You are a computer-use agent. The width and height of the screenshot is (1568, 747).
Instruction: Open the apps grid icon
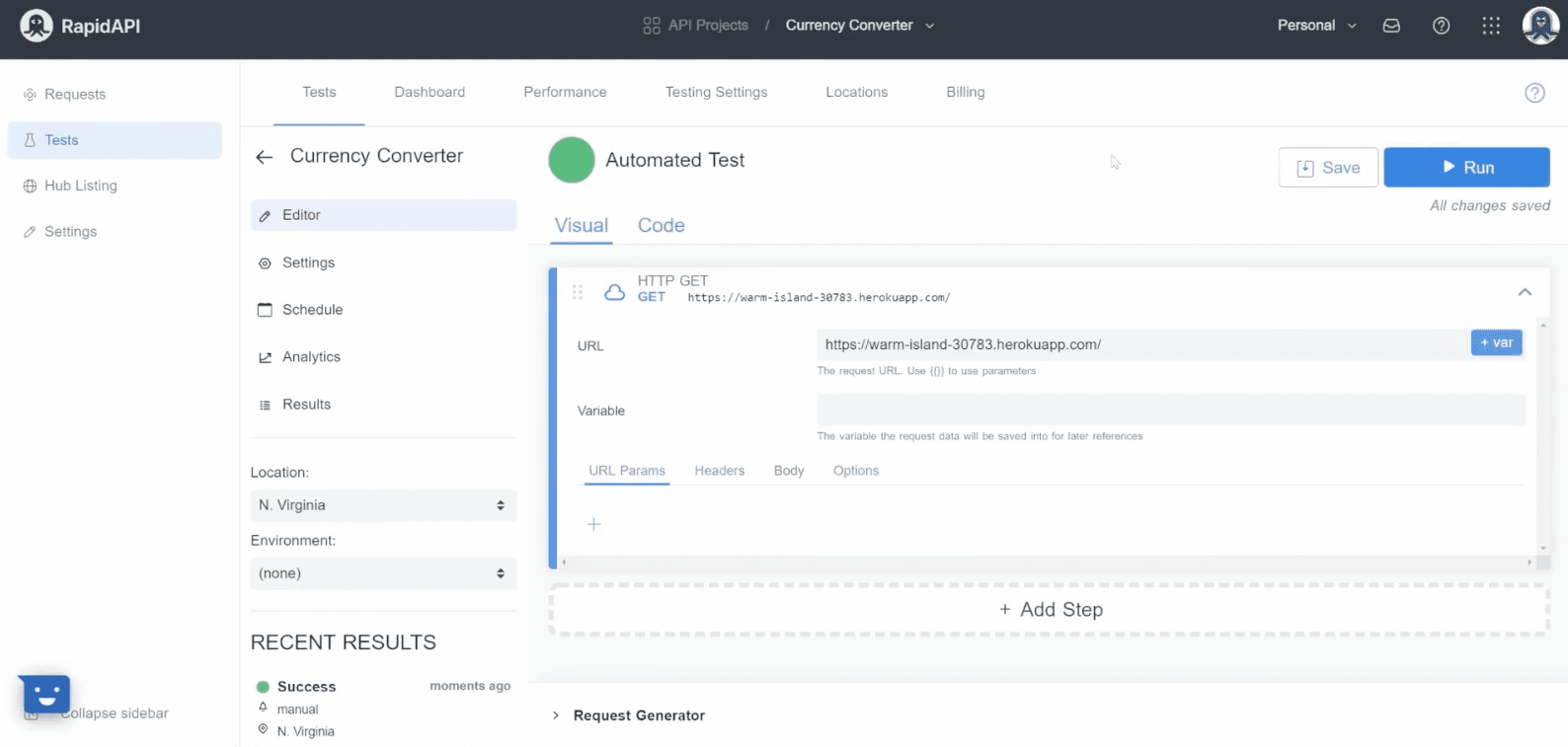pyautogui.click(x=1491, y=26)
